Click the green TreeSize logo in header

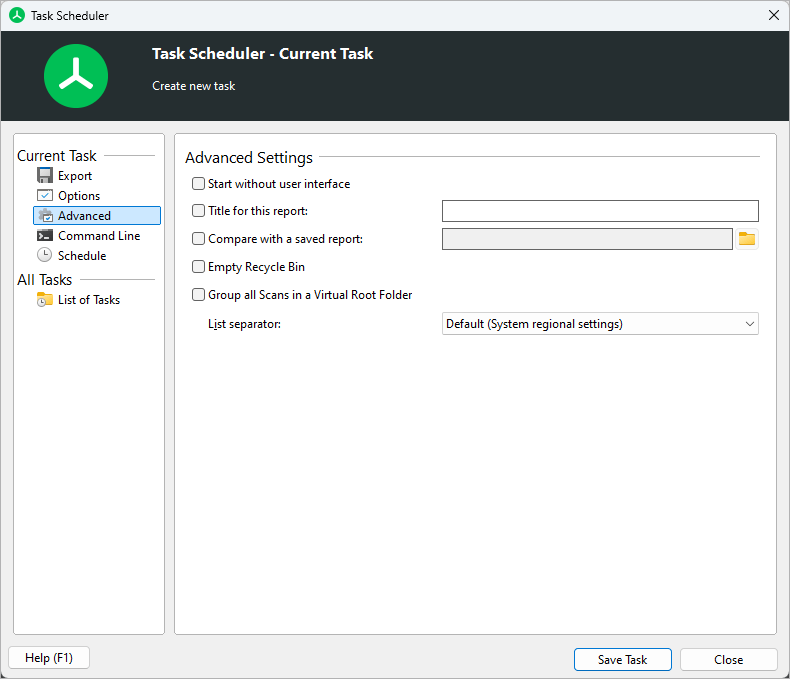[x=76, y=76]
